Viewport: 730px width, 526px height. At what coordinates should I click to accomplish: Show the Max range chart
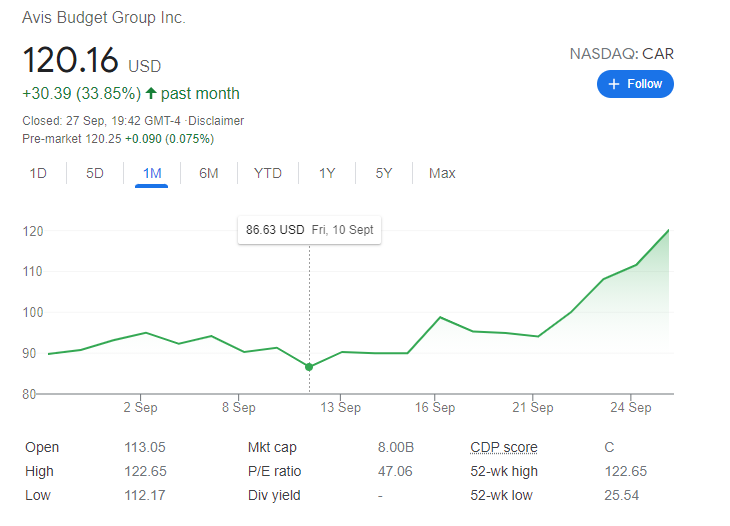point(442,173)
